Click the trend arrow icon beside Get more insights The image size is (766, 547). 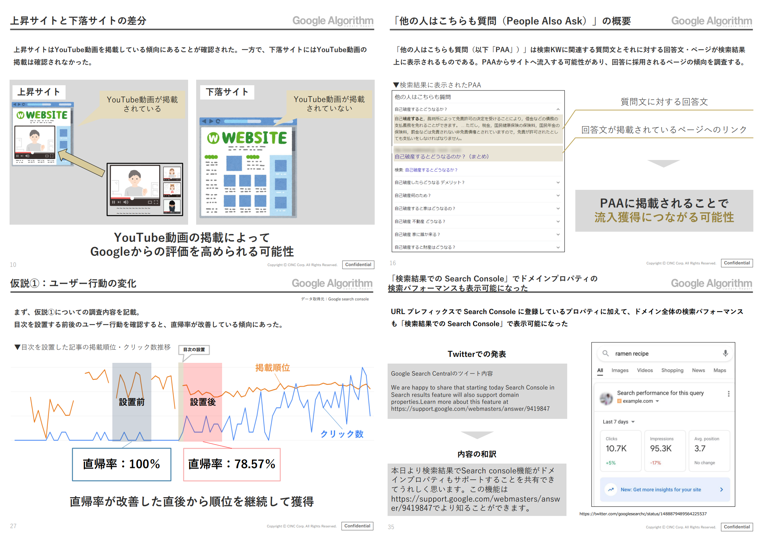(x=611, y=489)
